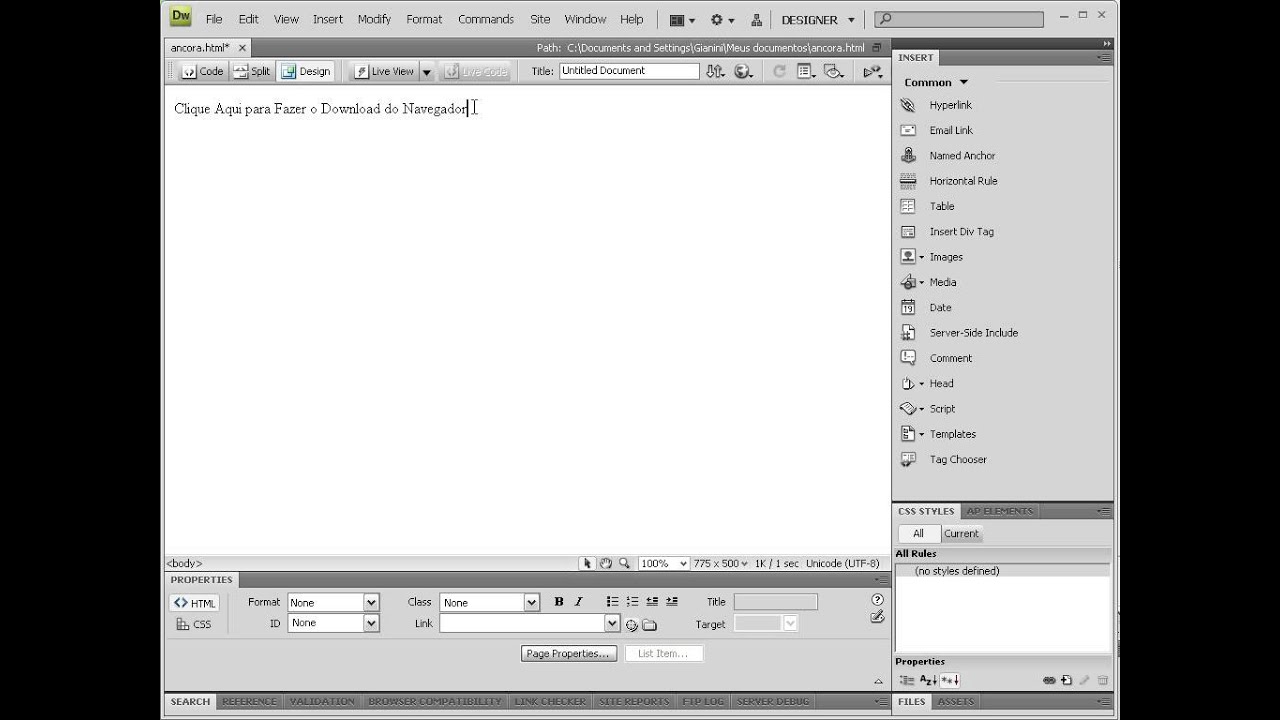
Task: Click the Page Properties button
Action: point(568,654)
